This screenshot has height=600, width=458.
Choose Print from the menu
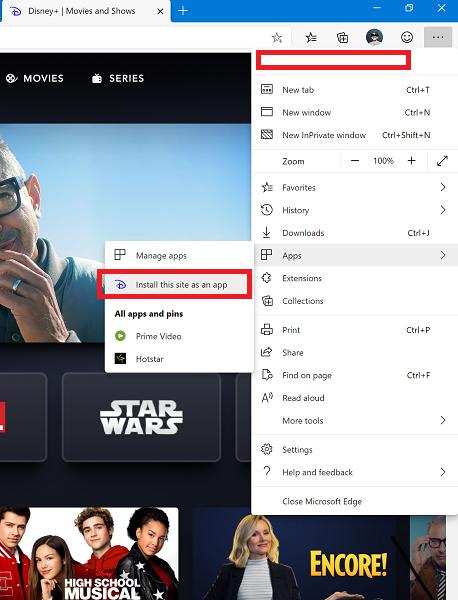pos(356,330)
